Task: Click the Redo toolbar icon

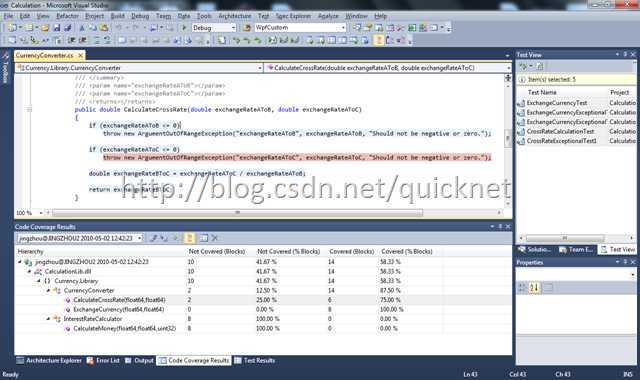Action: (x=135, y=28)
